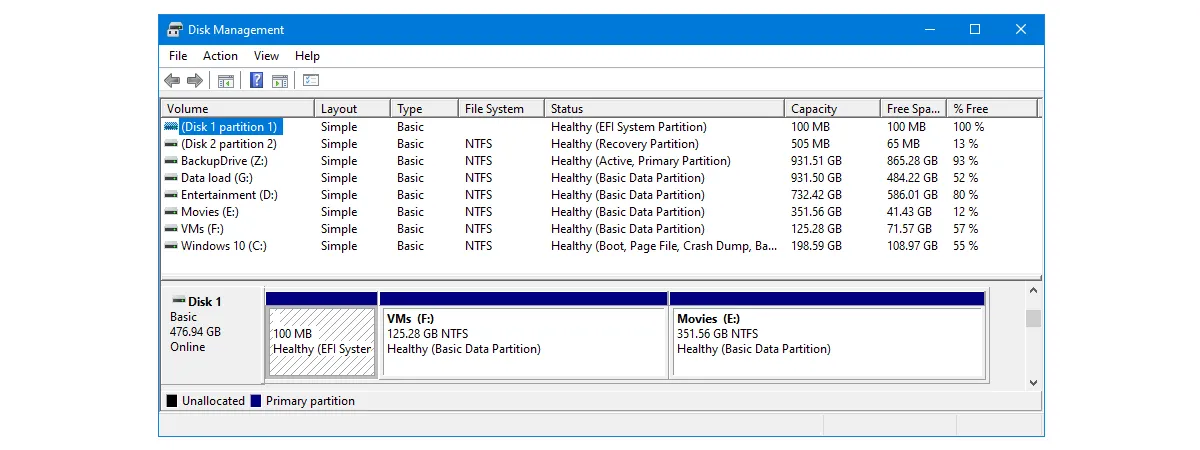Click the Back arrow toolbar icon

[x=172, y=81]
